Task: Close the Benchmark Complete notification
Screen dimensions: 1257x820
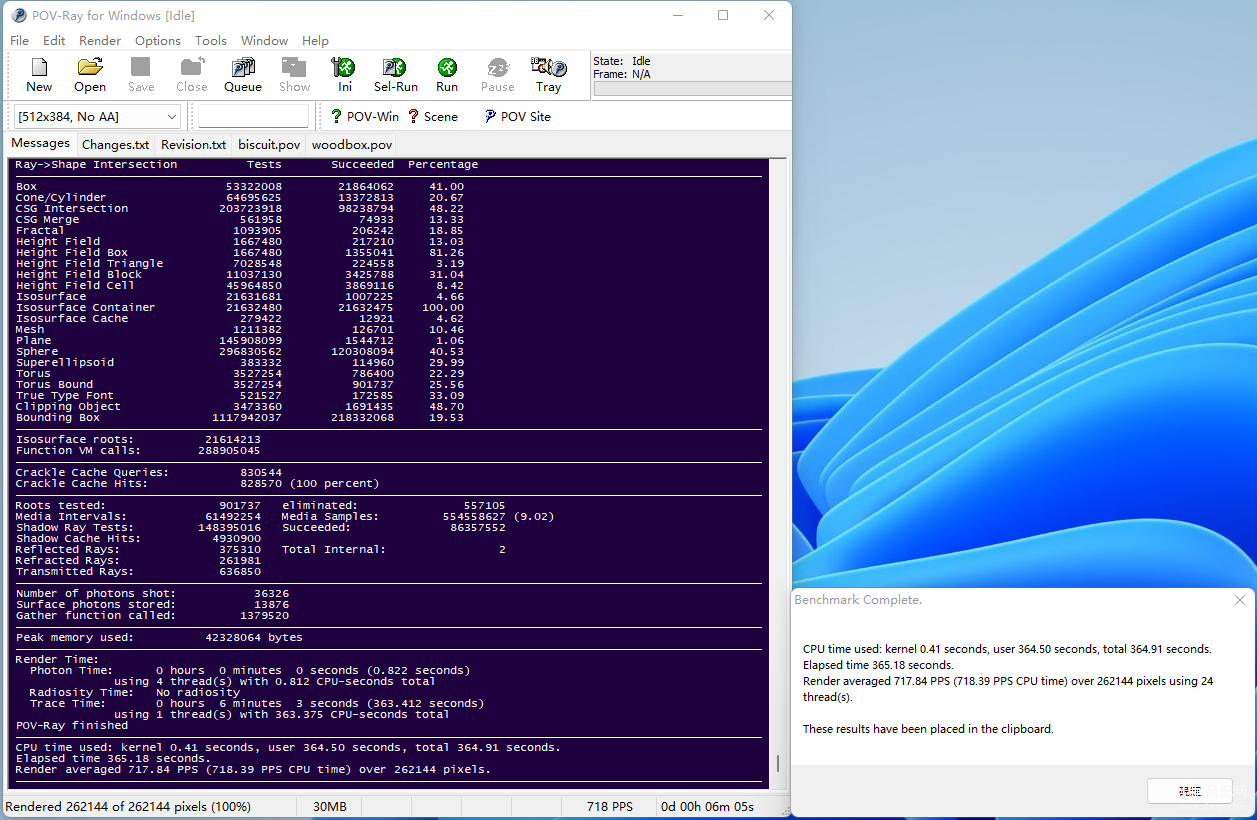Action: [x=1240, y=600]
